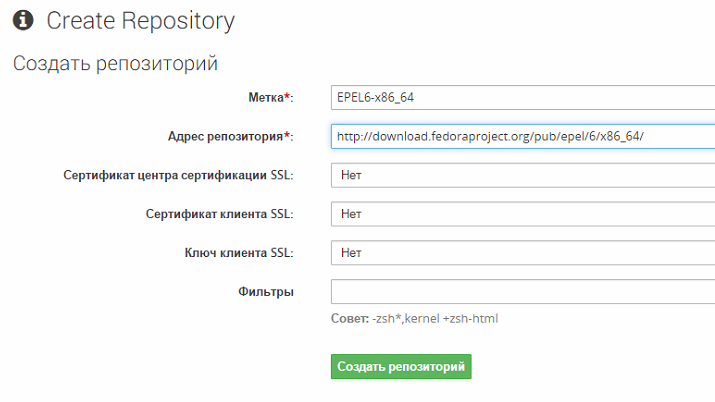Click the Метка field label
The height and width of the screenshot is (402, 715).
[266, 97]
